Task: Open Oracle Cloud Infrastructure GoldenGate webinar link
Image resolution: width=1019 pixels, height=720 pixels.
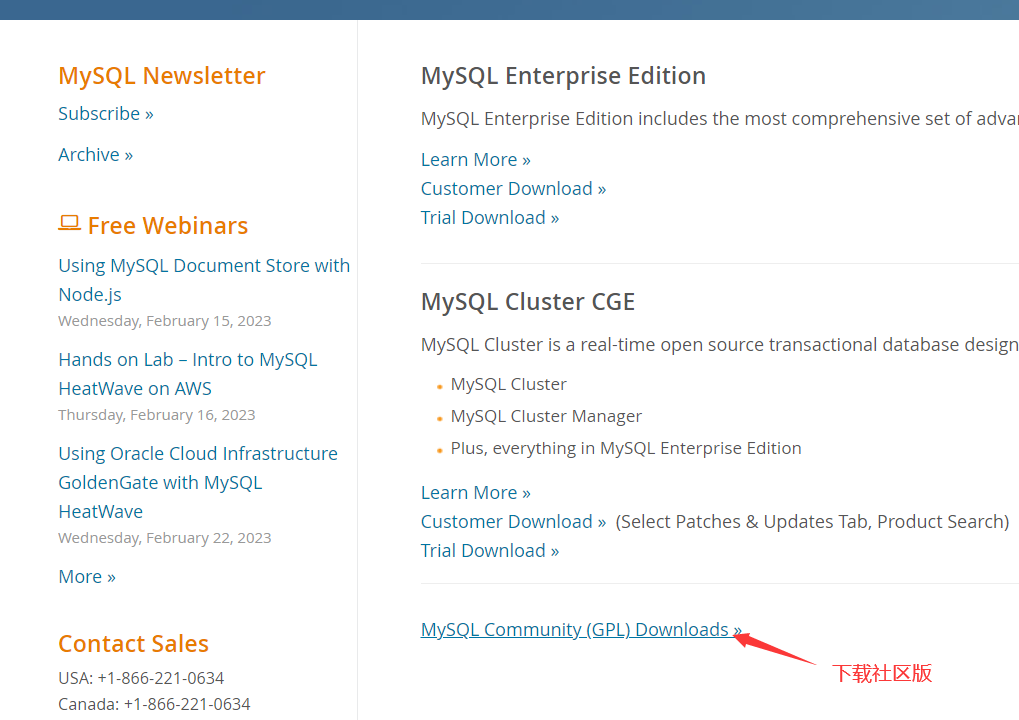Action: [198, 483]
